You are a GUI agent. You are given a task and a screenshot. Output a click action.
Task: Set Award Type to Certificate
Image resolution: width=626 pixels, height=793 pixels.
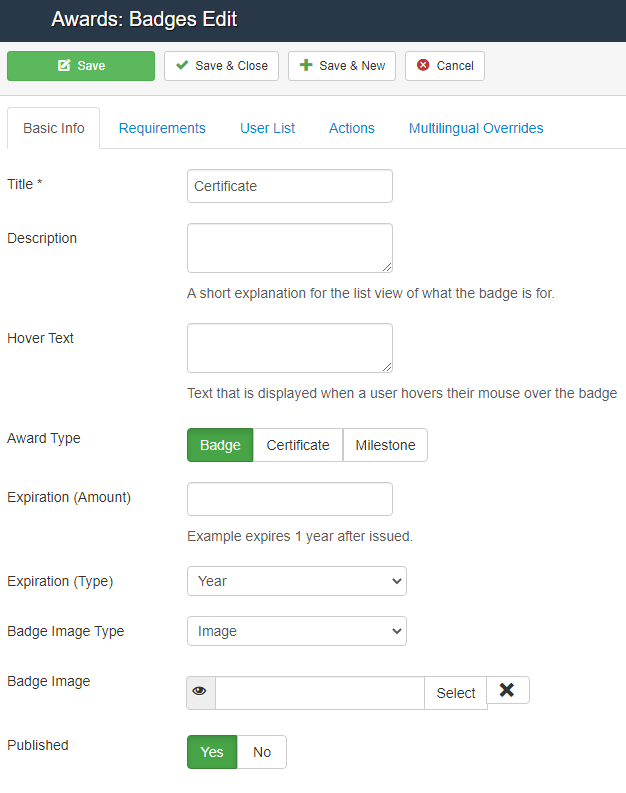coord(297,445)
